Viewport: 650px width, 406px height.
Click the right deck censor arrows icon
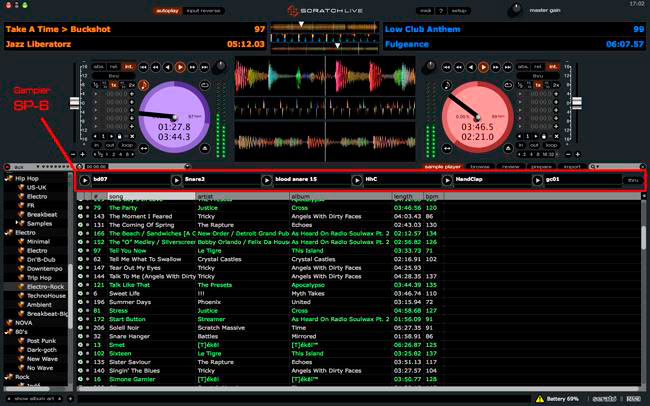(447, 148)
